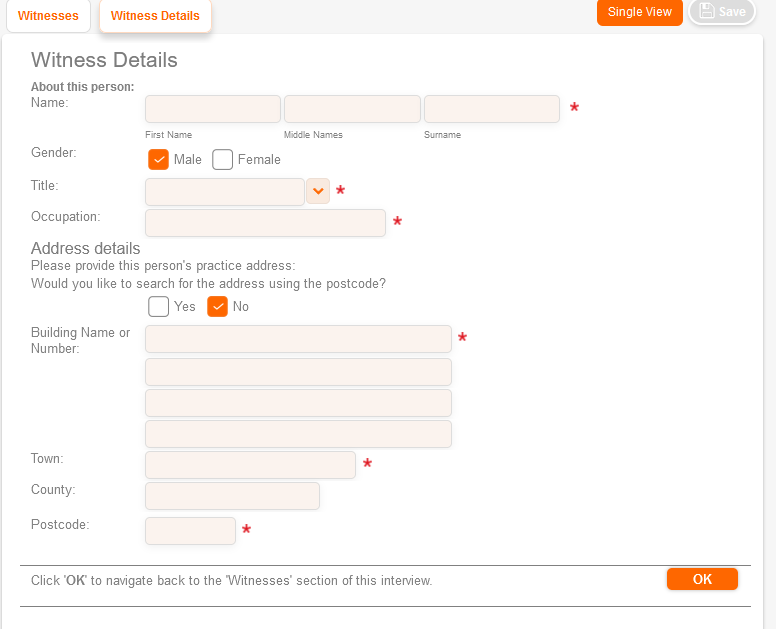Focus the Town text field

[250, 465]
